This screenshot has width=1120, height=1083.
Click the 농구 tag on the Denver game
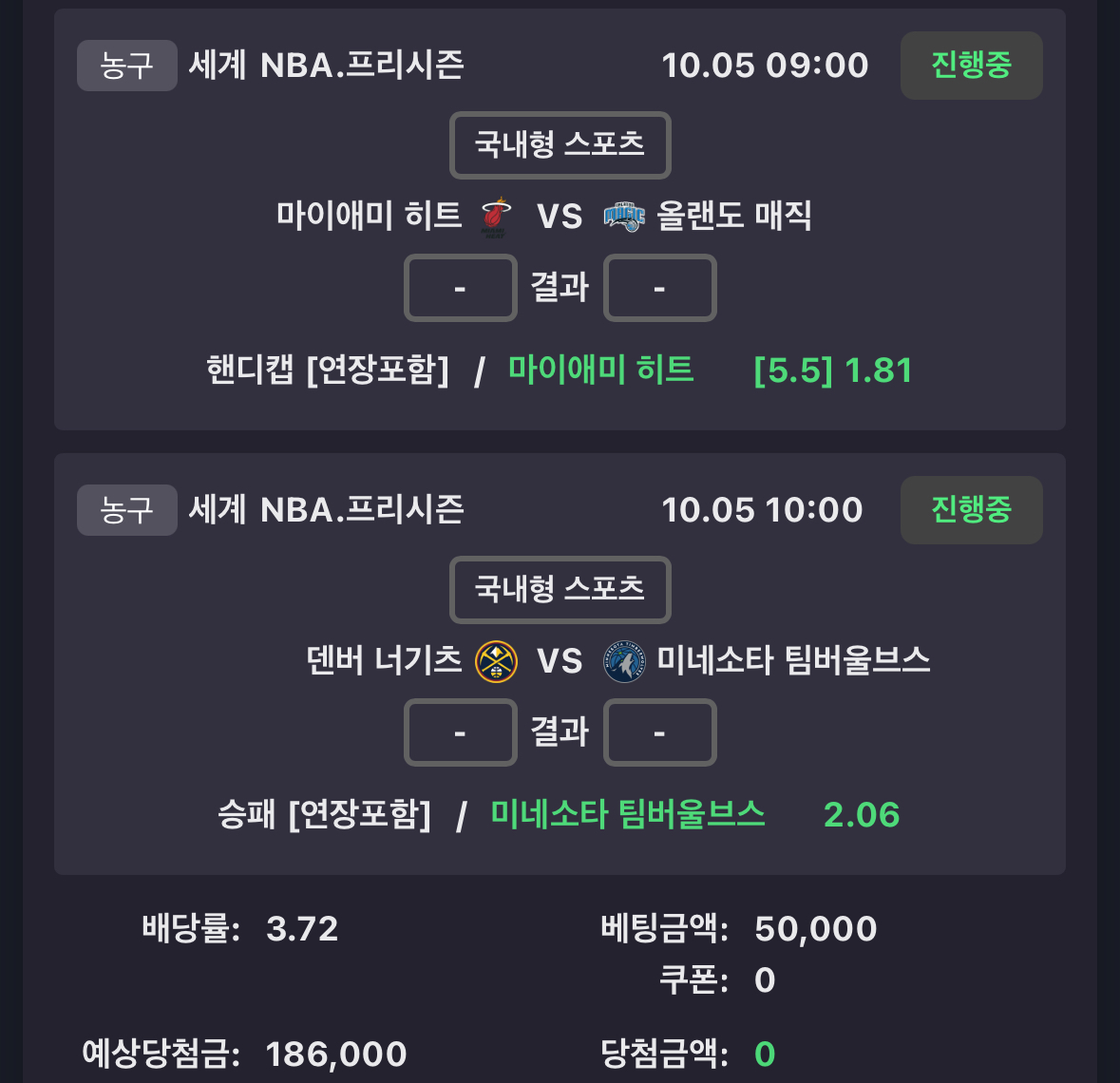click(126, 510)
